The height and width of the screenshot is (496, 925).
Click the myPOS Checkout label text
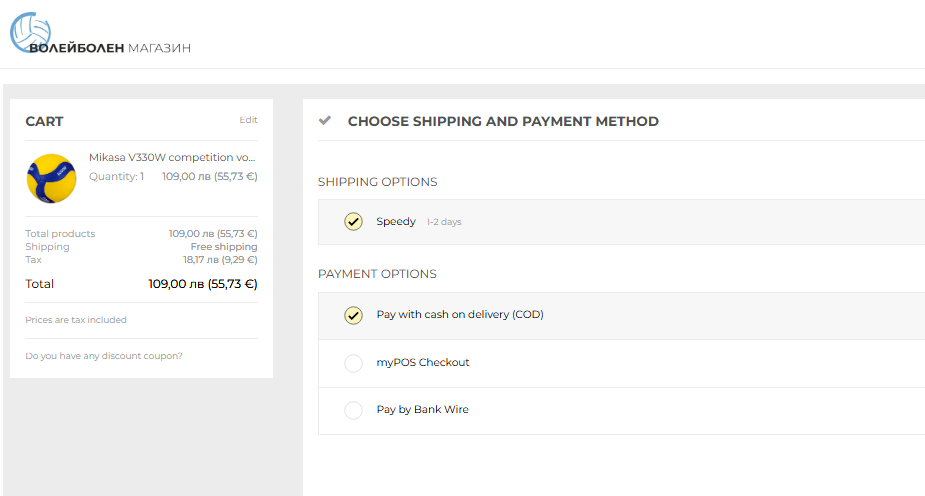pos(423,362)
